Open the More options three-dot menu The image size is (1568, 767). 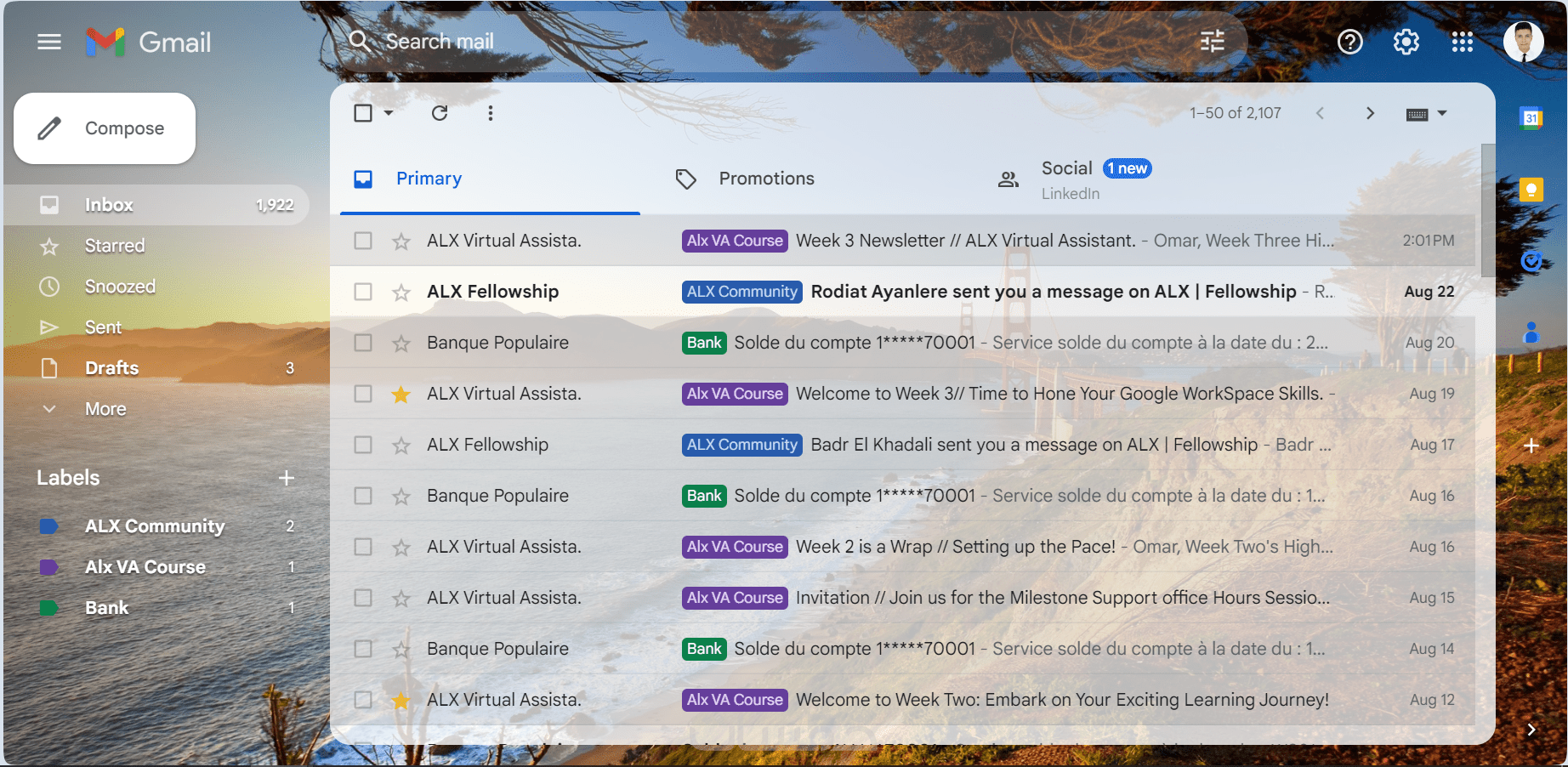point(491,113)
